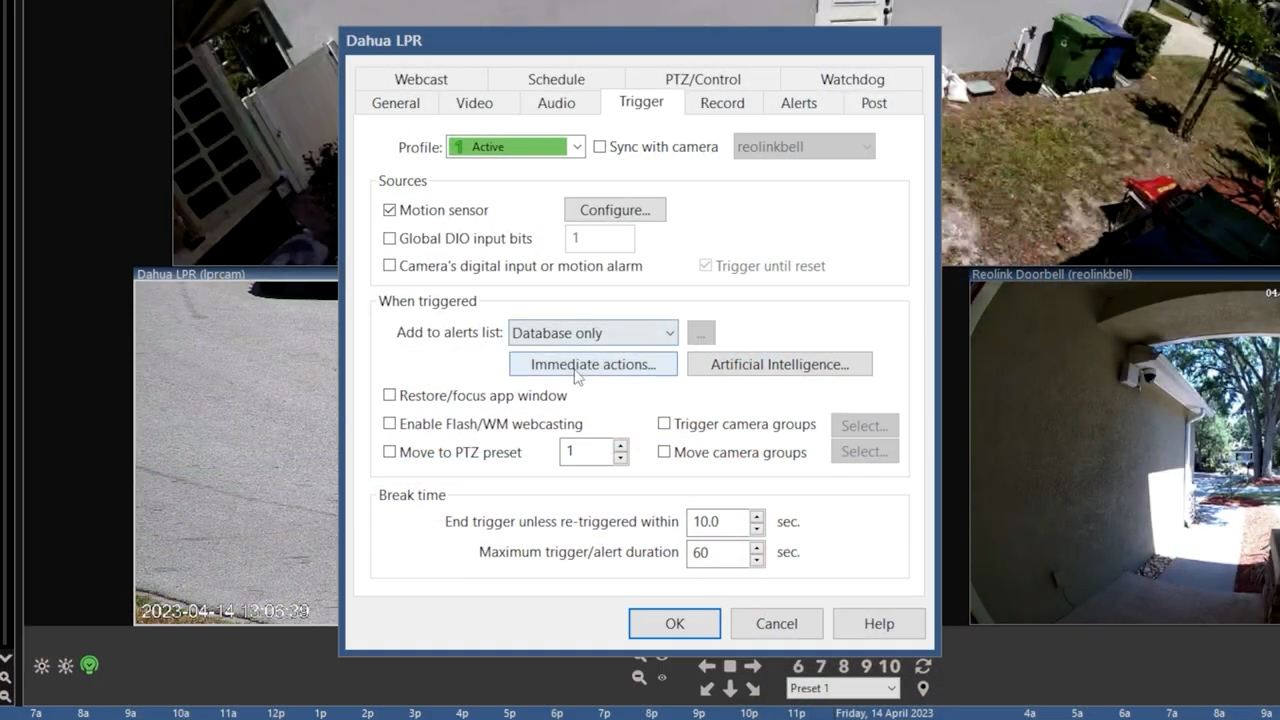Click the Friday, 14 April 2023 date label

click(x=884, y=713)
